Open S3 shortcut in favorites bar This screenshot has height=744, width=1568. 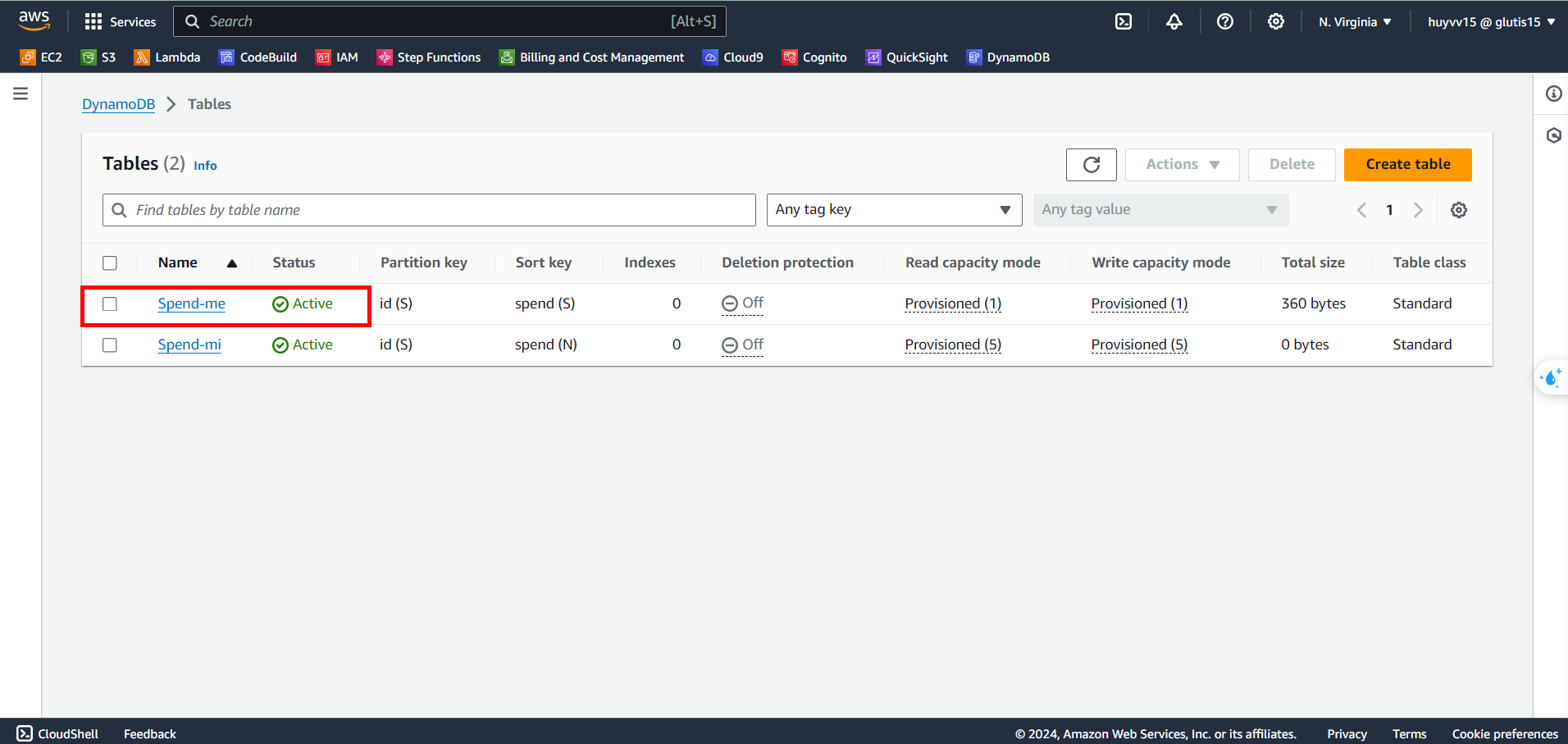point(98,57)
